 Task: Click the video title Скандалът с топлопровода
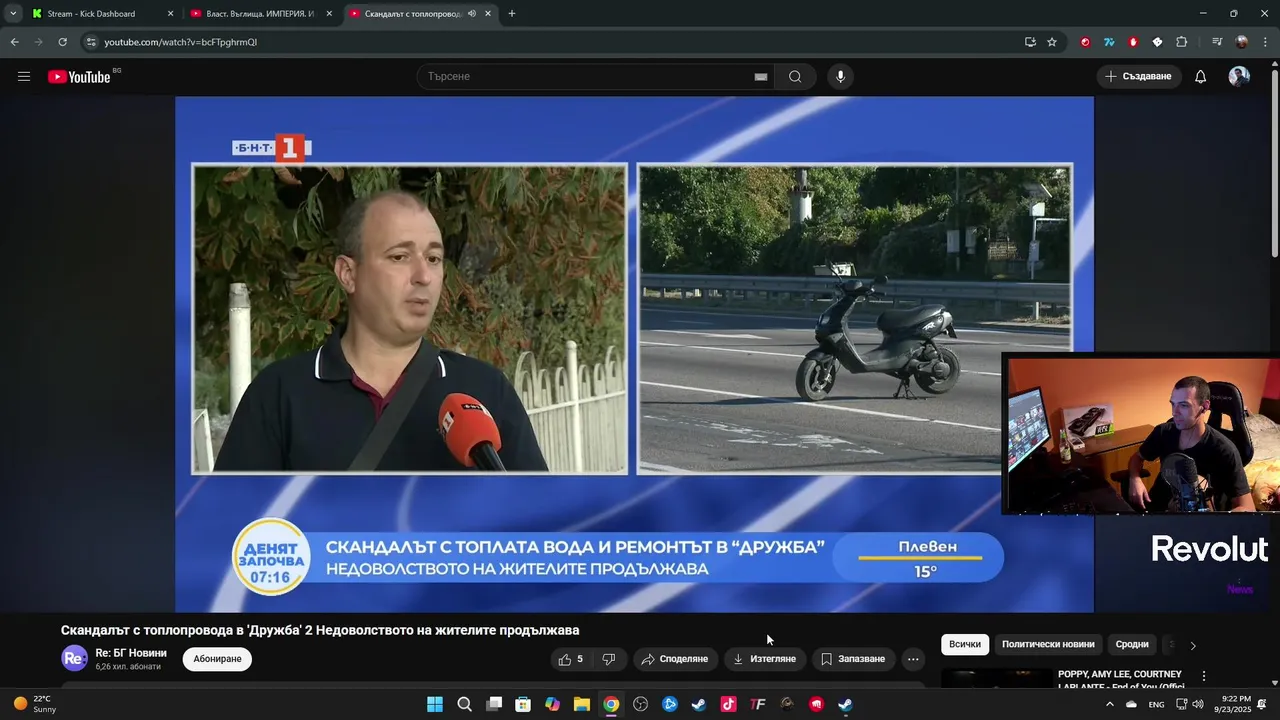[x=320, y=631]
